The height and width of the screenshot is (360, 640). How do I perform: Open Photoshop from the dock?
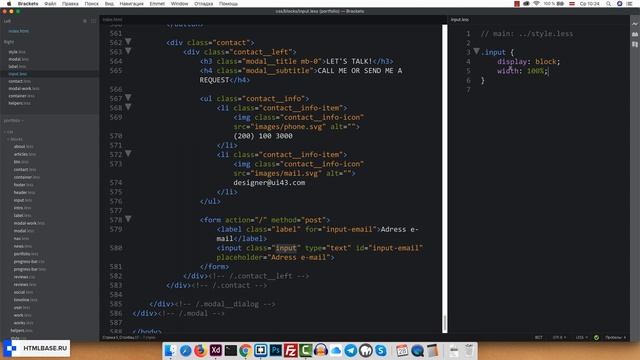[276, 350]
